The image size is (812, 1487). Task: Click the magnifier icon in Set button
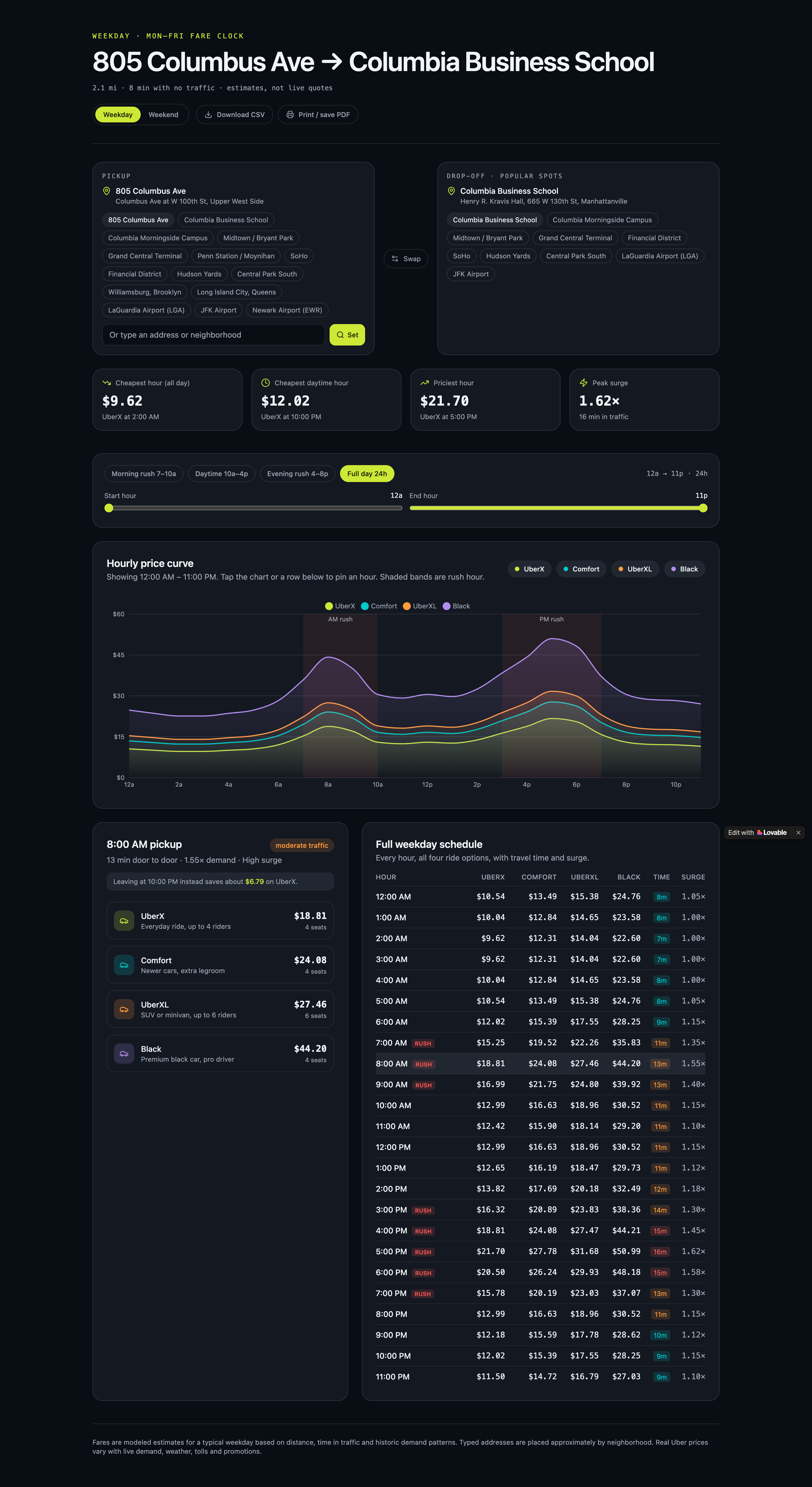point(341,335)
